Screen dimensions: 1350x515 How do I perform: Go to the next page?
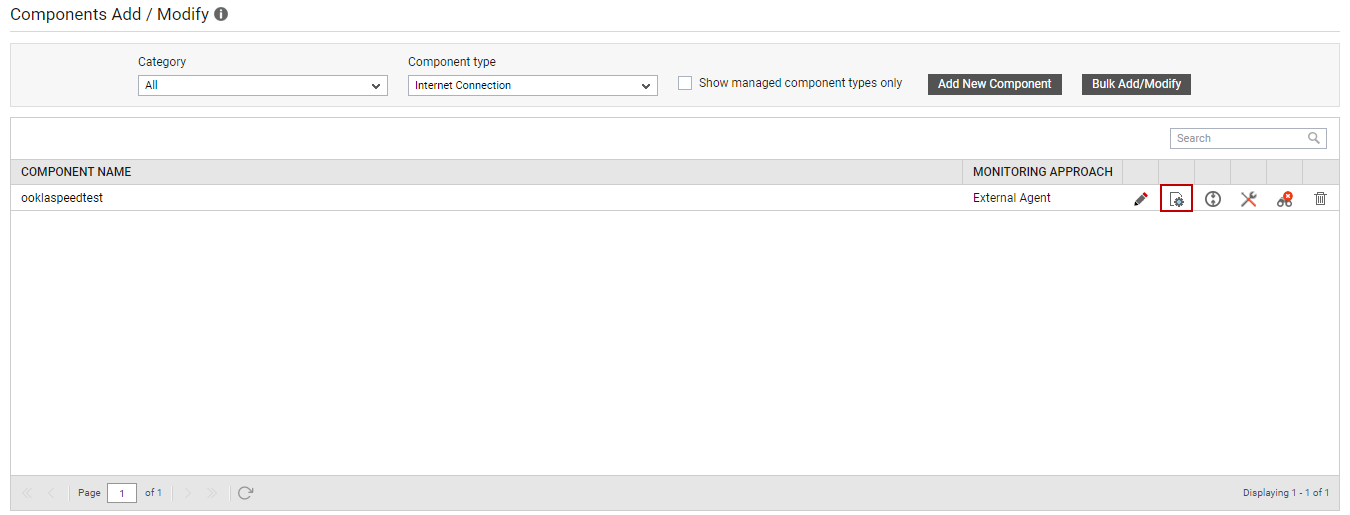(x=187, y=493)
